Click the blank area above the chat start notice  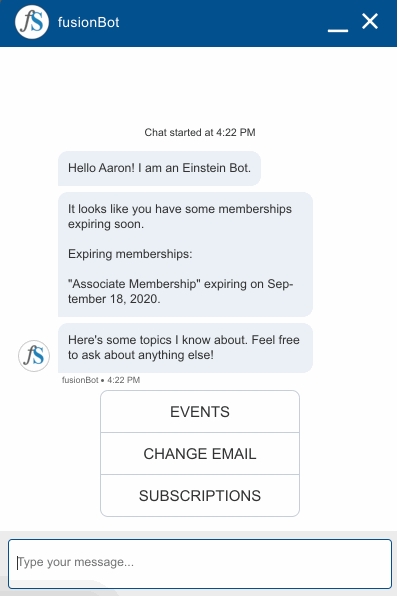[x=198, y=86]
